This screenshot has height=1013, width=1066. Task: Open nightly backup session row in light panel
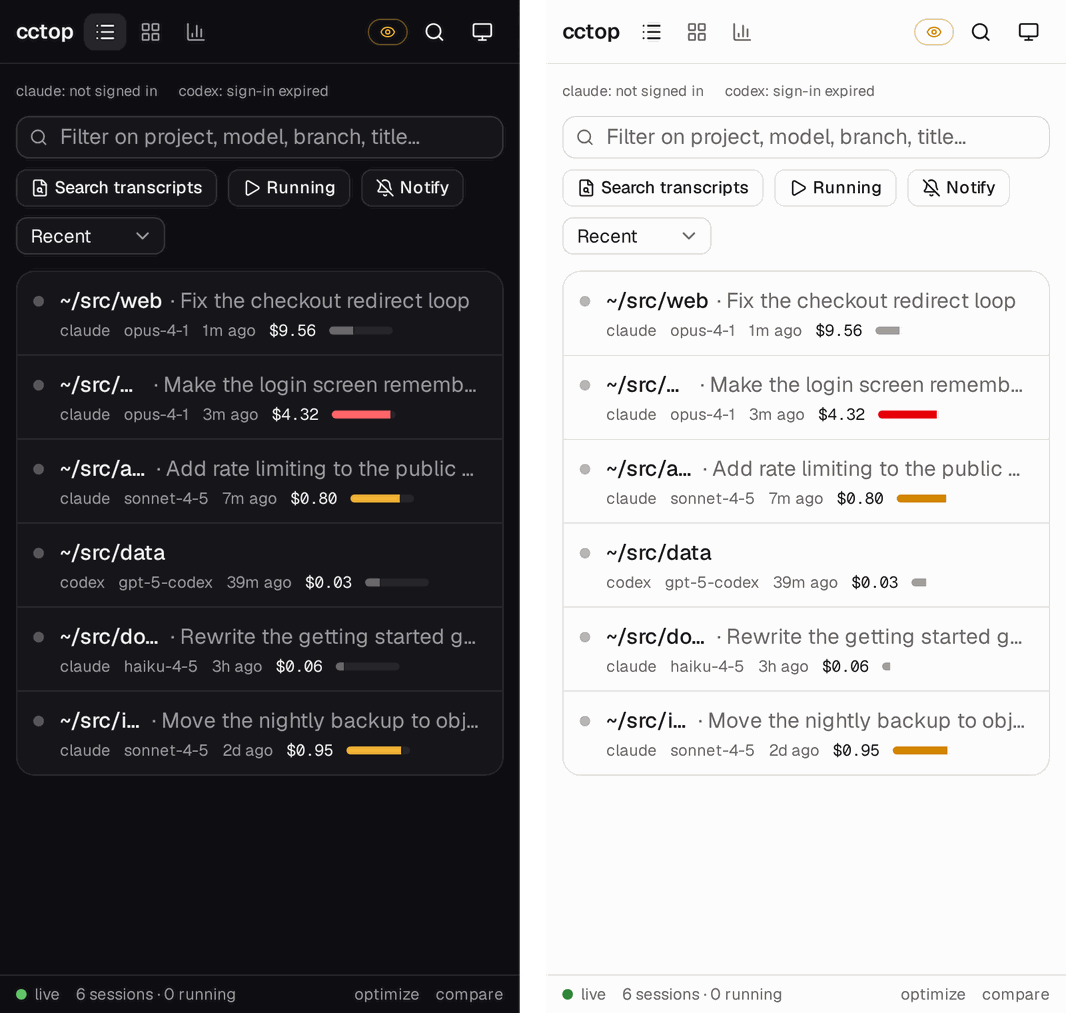tap(806, 734)
